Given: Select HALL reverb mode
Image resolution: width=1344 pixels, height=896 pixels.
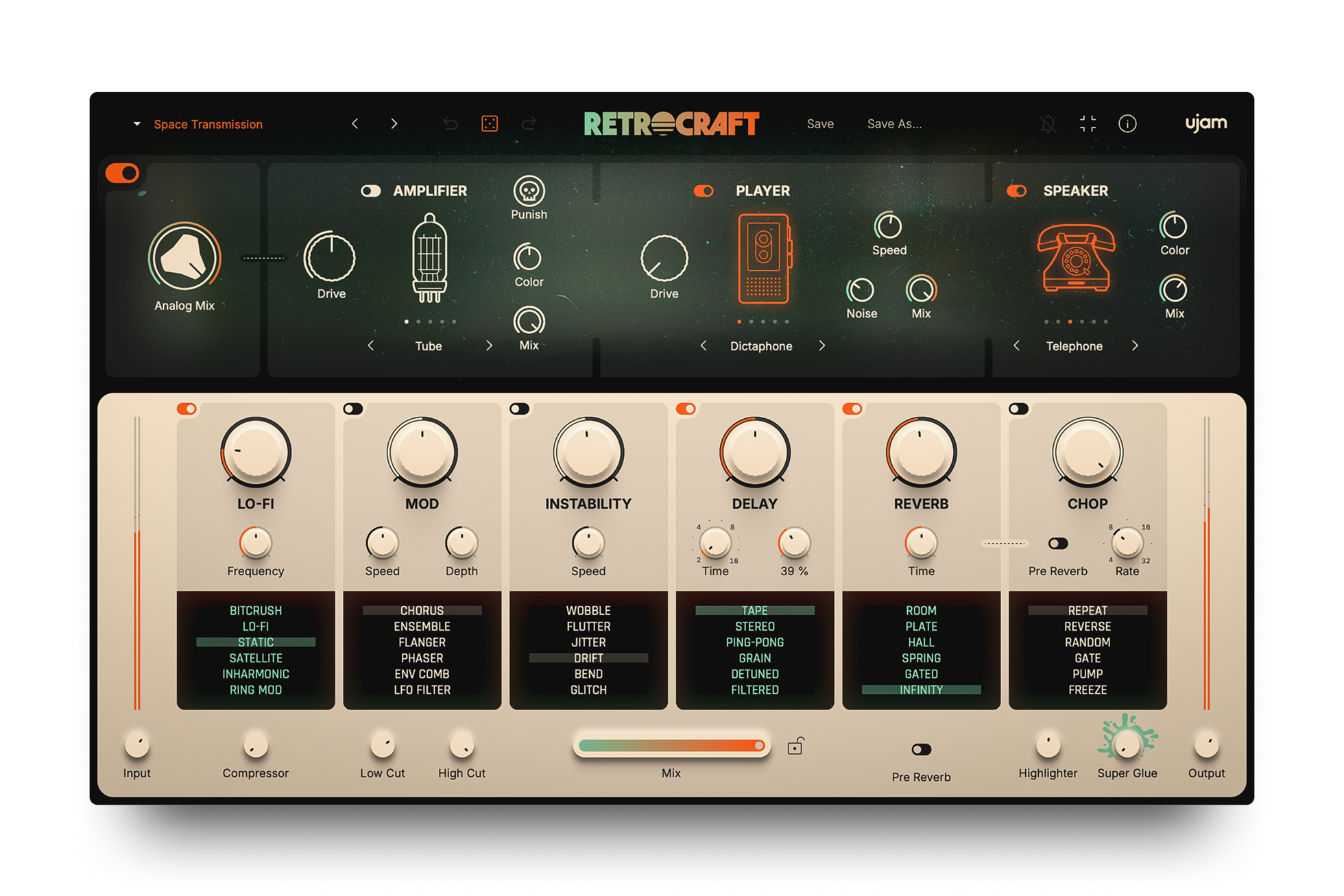Looking at the screenshot, I should pyautogui.click(x=921, y=642).
